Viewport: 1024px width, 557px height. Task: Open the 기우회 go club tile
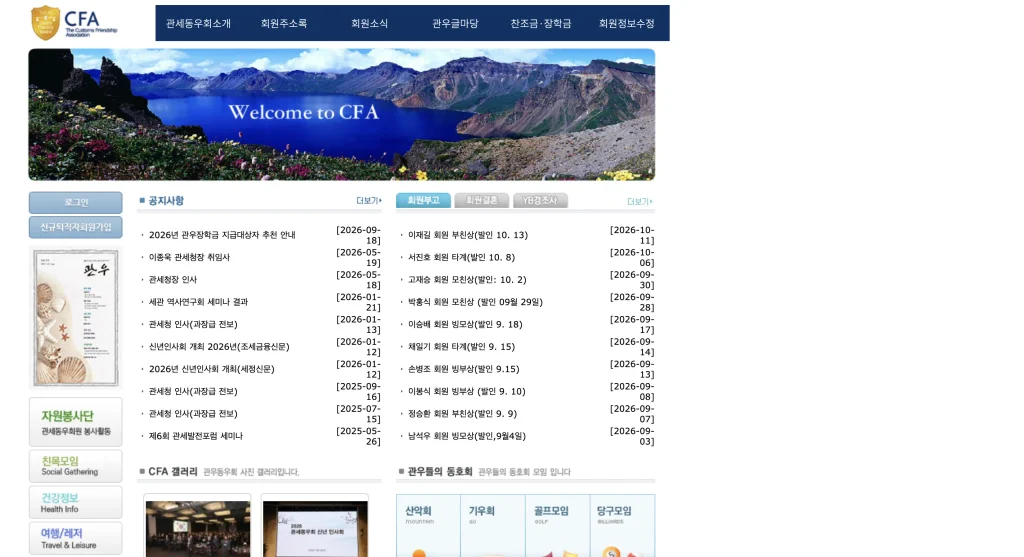[x=492, y=526]
